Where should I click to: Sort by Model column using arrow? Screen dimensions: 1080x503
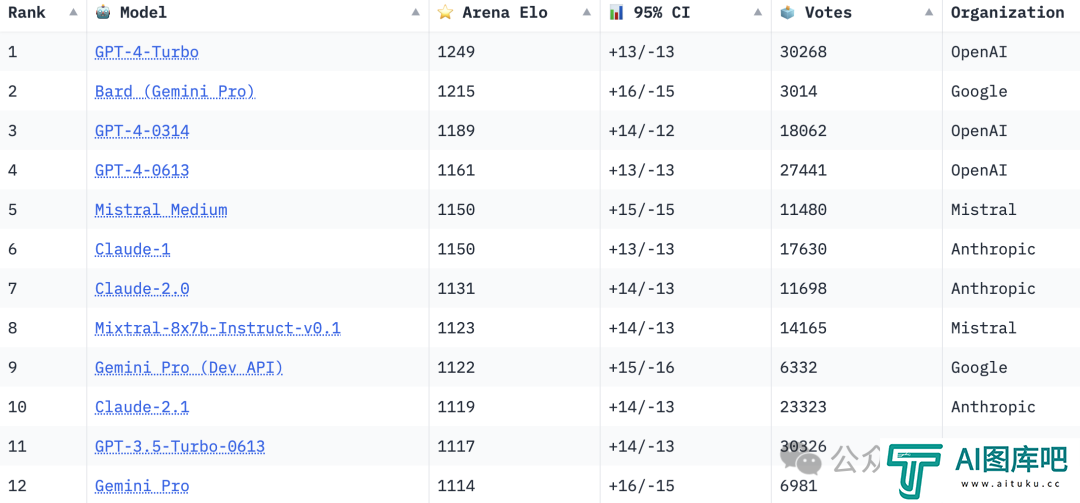point(415,12)
